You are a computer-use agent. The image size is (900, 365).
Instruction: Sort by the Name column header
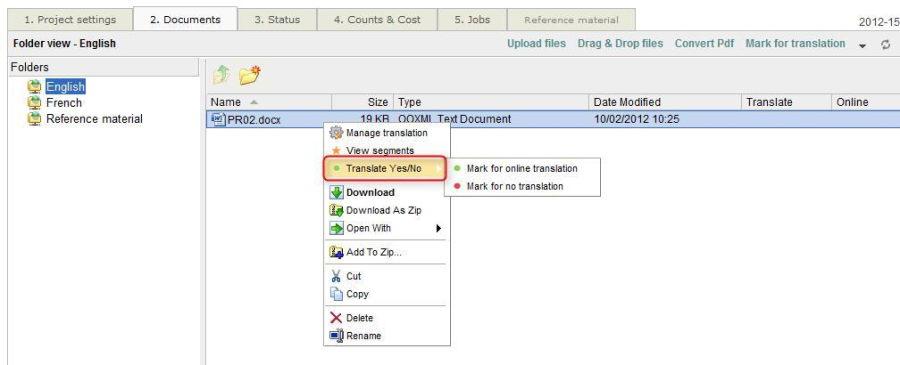[269, 102]
